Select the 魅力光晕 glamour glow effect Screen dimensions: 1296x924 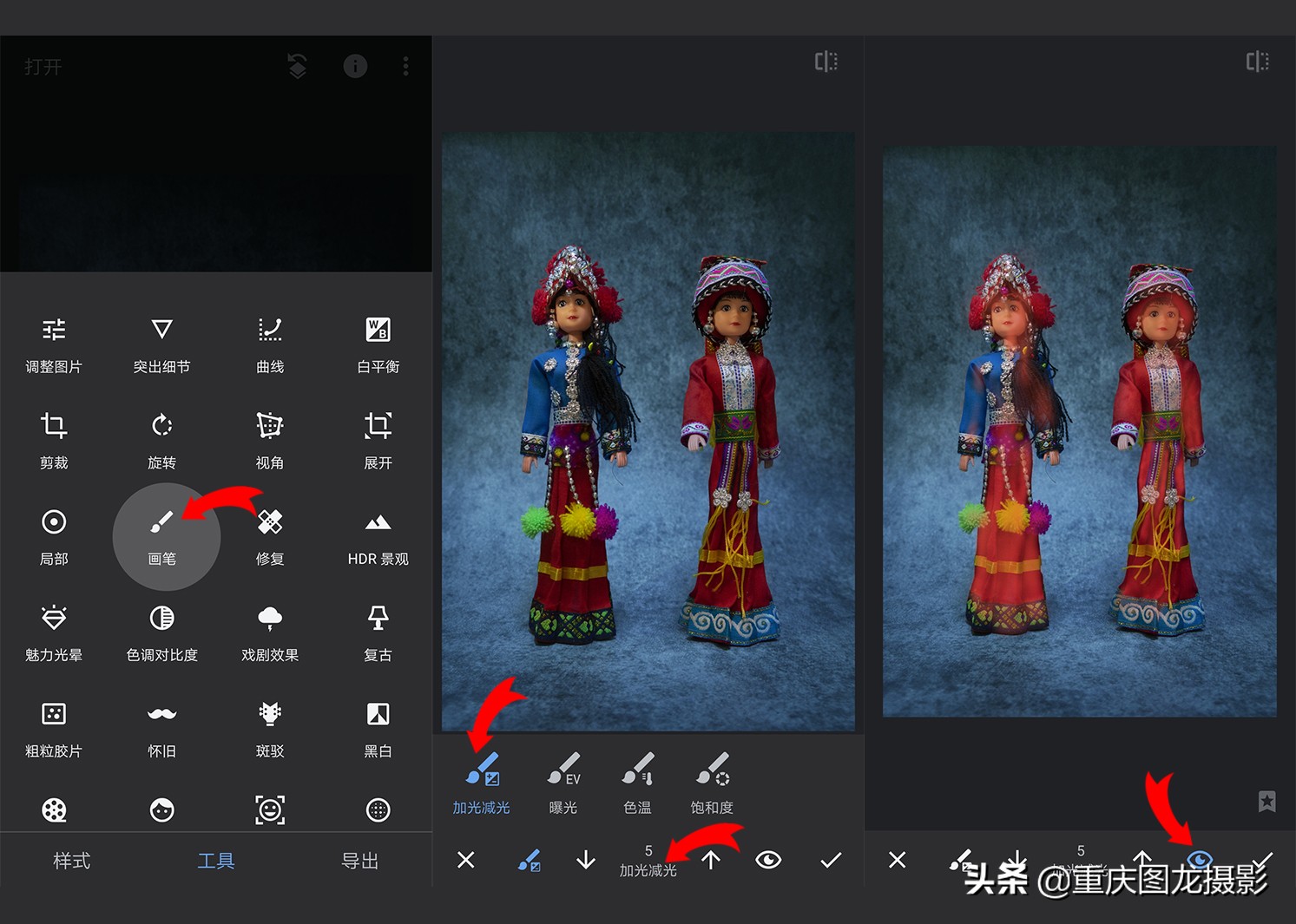click(54, 632)
